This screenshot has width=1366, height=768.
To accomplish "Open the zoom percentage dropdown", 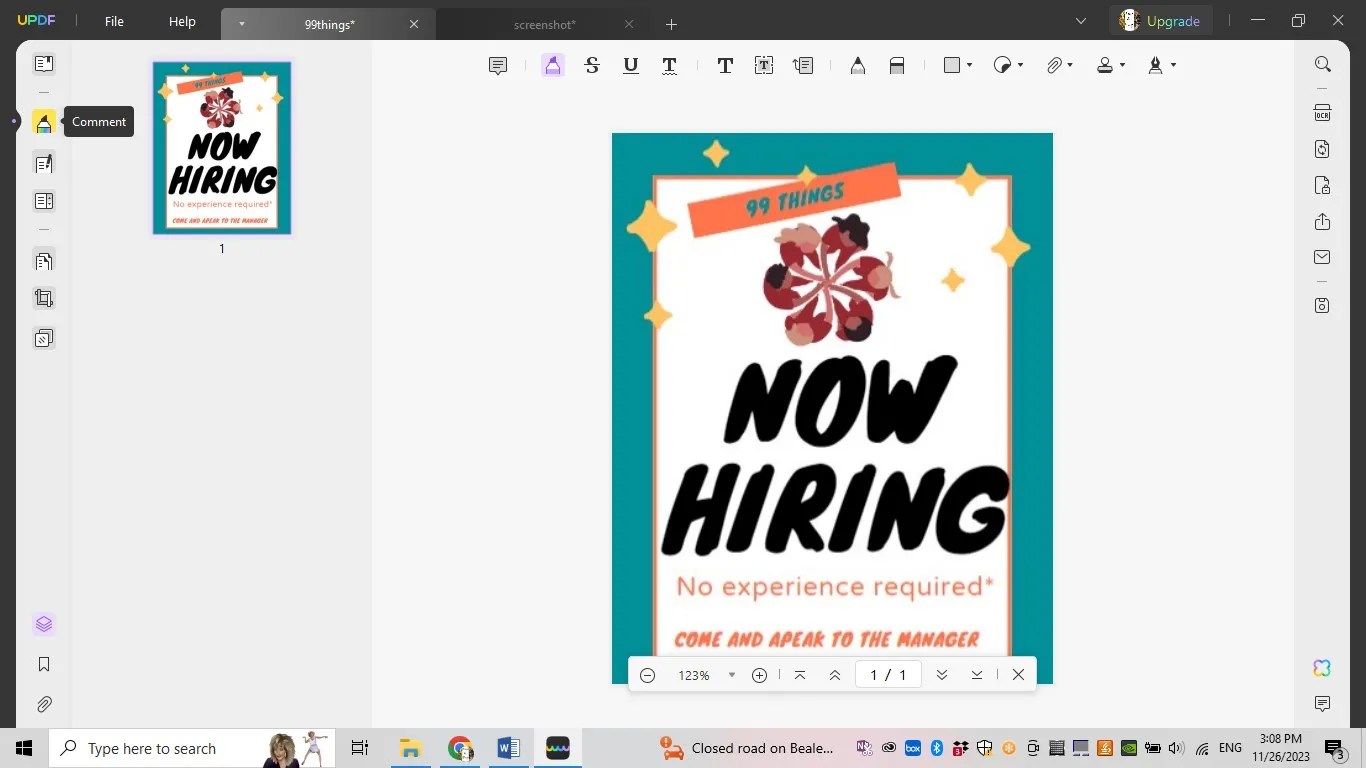I will (731, 675).
